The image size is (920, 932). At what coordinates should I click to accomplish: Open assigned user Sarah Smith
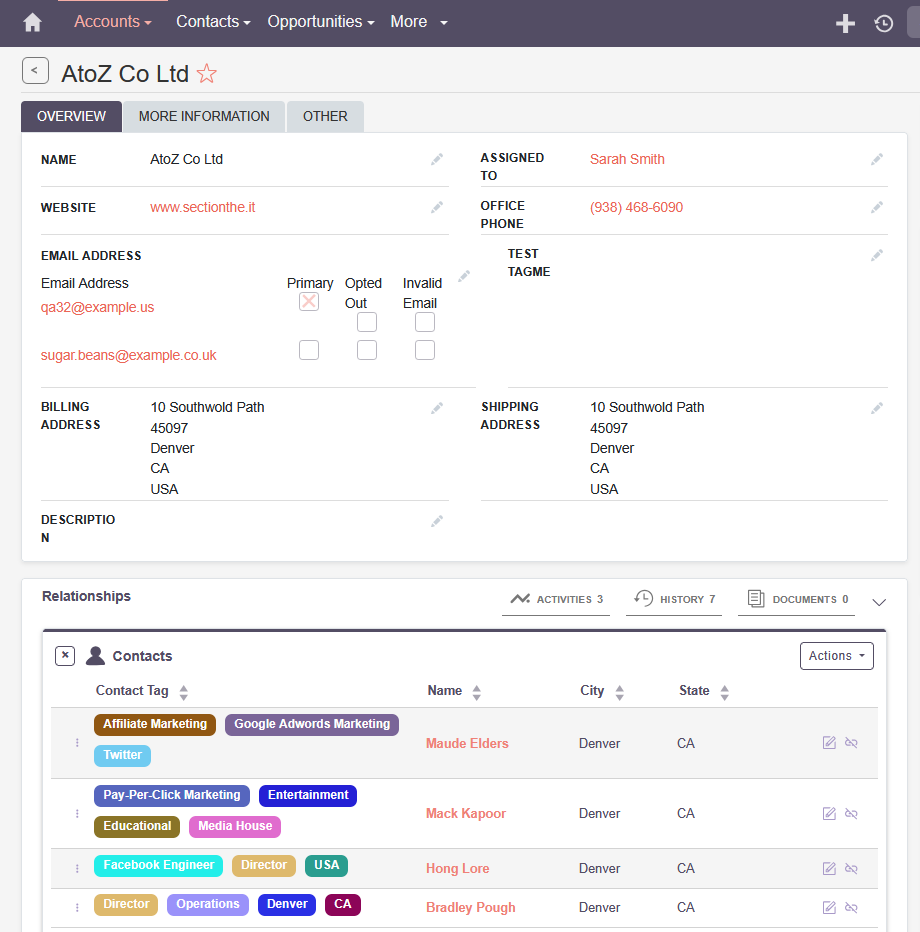click(x=627, y=159)
